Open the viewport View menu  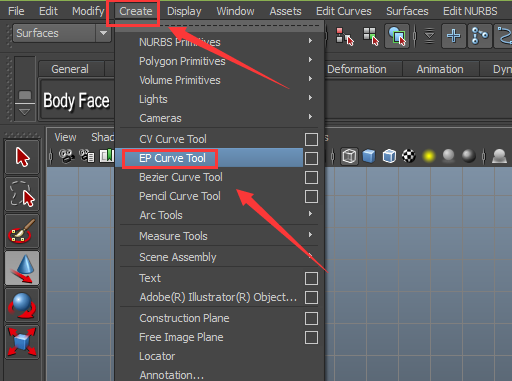(x=65, y=137)
